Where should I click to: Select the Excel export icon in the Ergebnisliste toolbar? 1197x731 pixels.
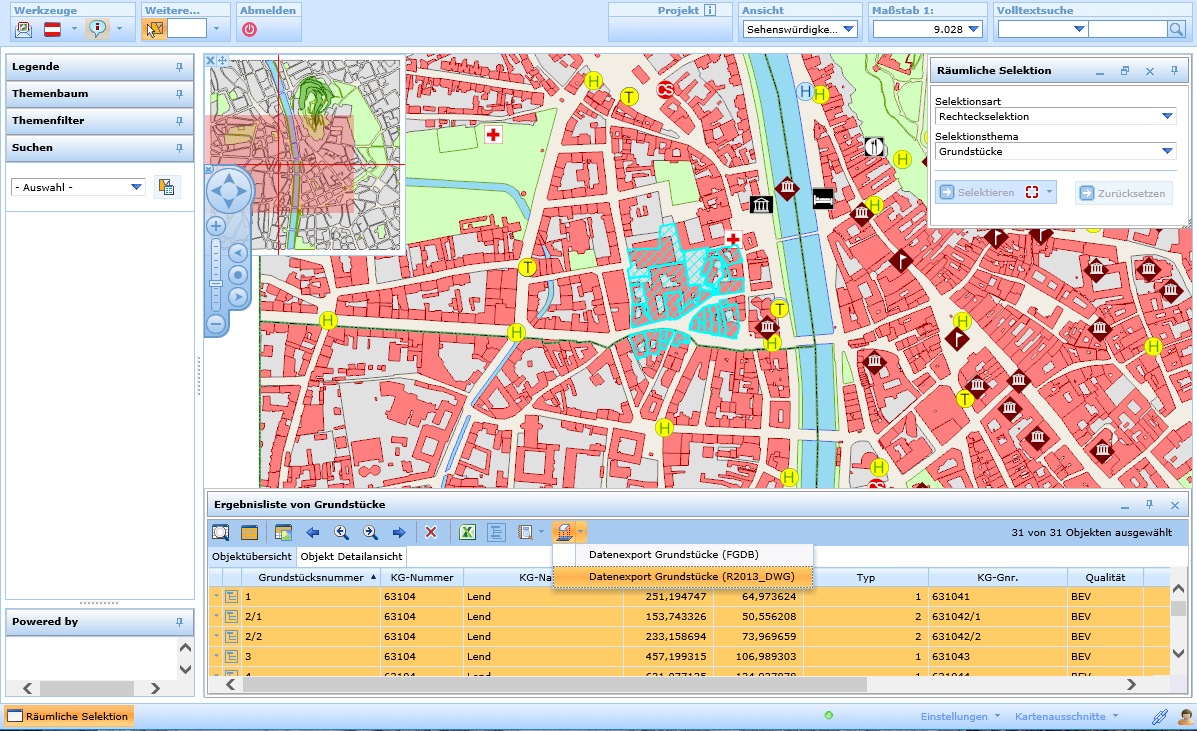(467, 533)
